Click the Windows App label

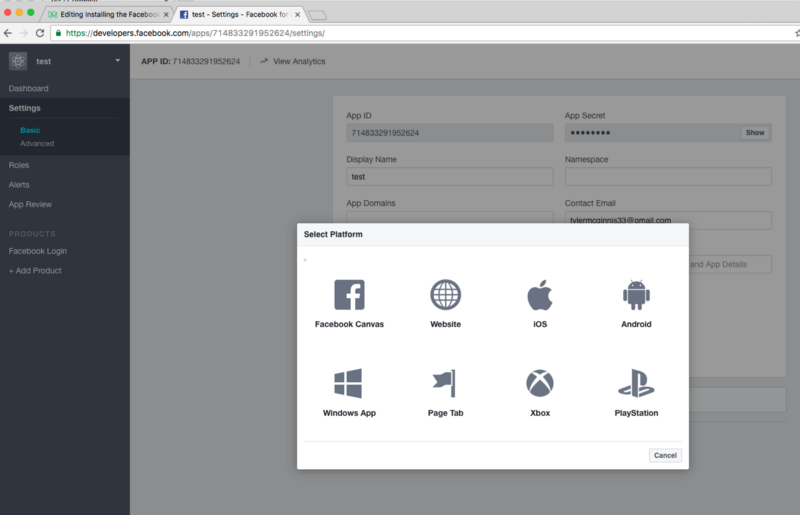349,413
